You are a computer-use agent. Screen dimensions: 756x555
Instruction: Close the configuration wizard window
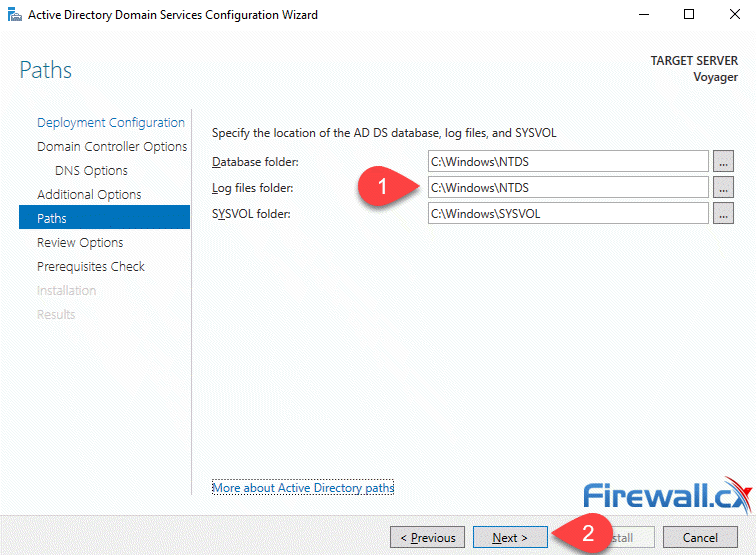[x=735, y=14]
